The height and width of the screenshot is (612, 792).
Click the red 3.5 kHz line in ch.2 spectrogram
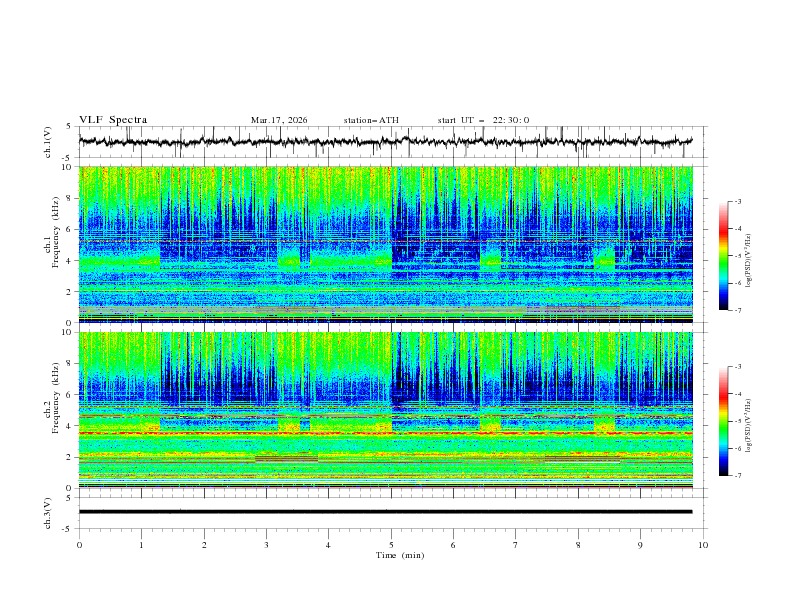point(385,433)
